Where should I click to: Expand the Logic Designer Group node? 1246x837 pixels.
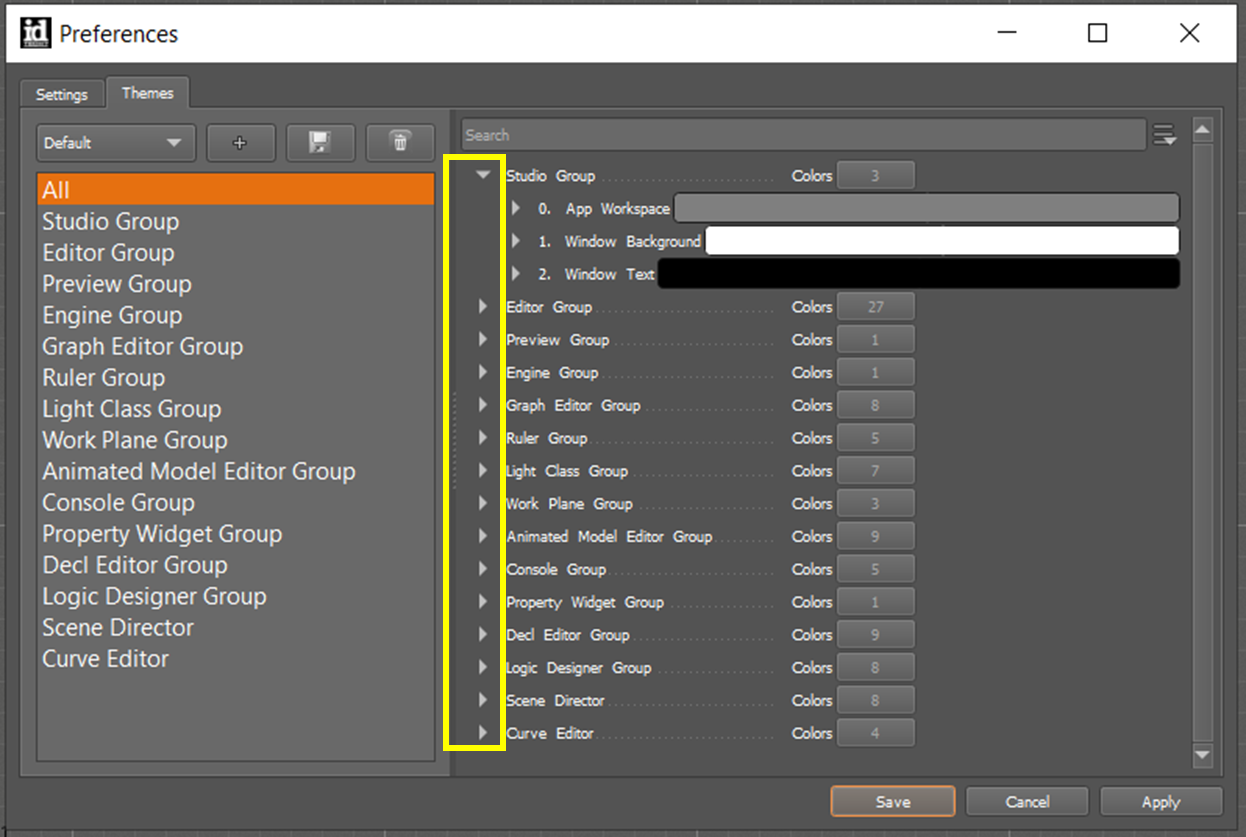tap(483, 667)
